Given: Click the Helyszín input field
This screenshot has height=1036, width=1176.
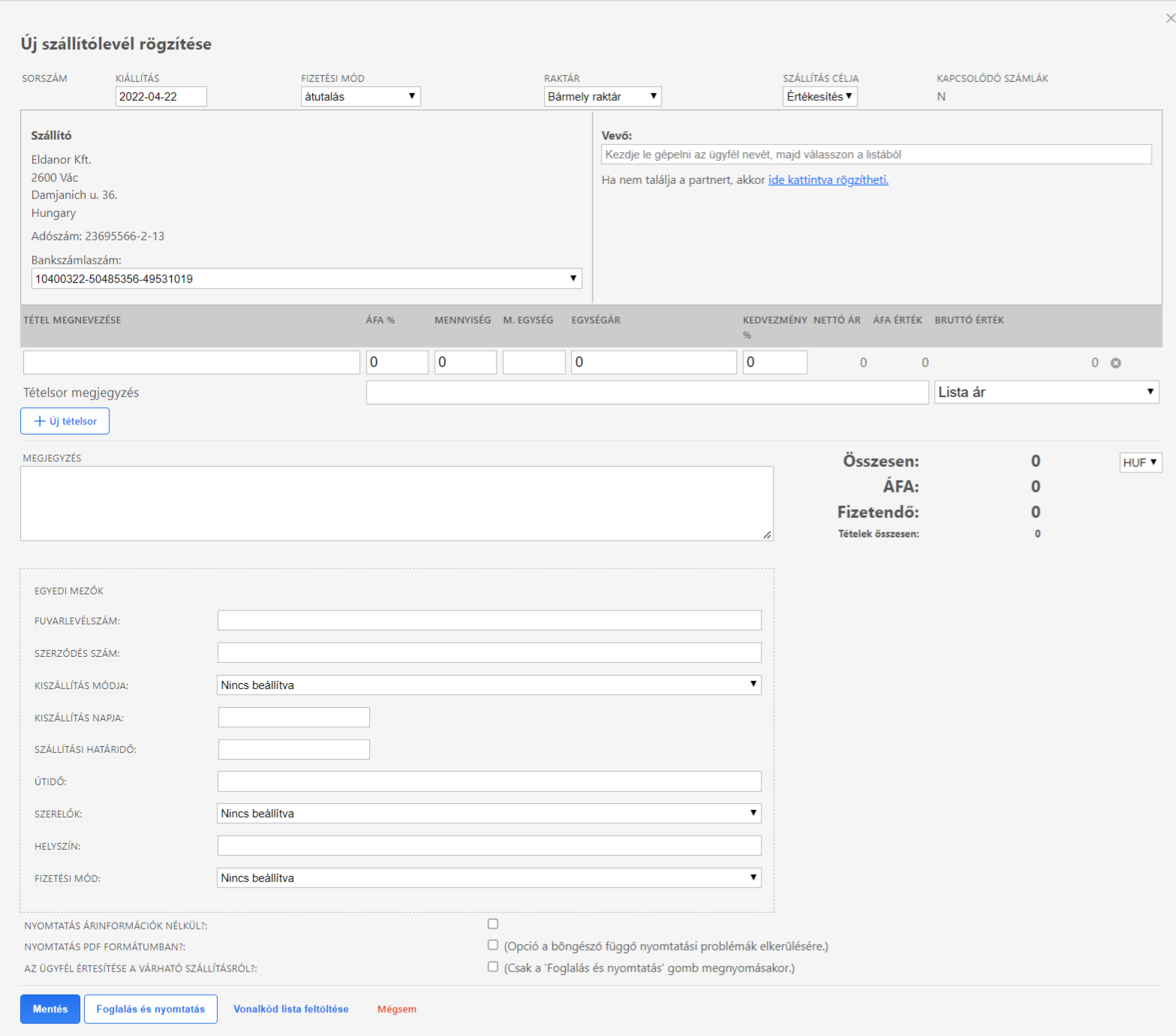Looking at the screenshot, I should click(489, 845).
